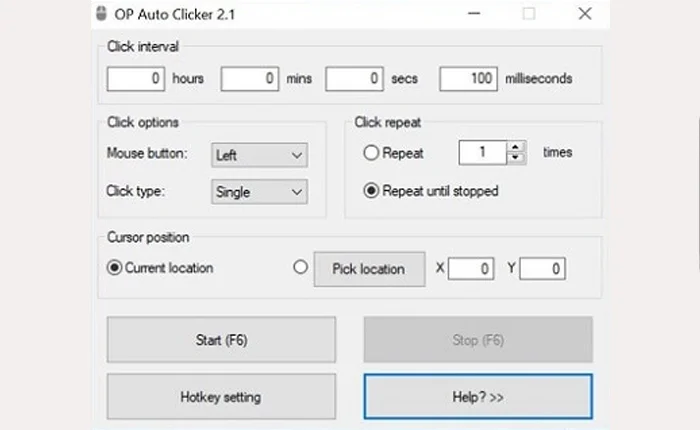Open Hotkey setting

coord(221,397)
